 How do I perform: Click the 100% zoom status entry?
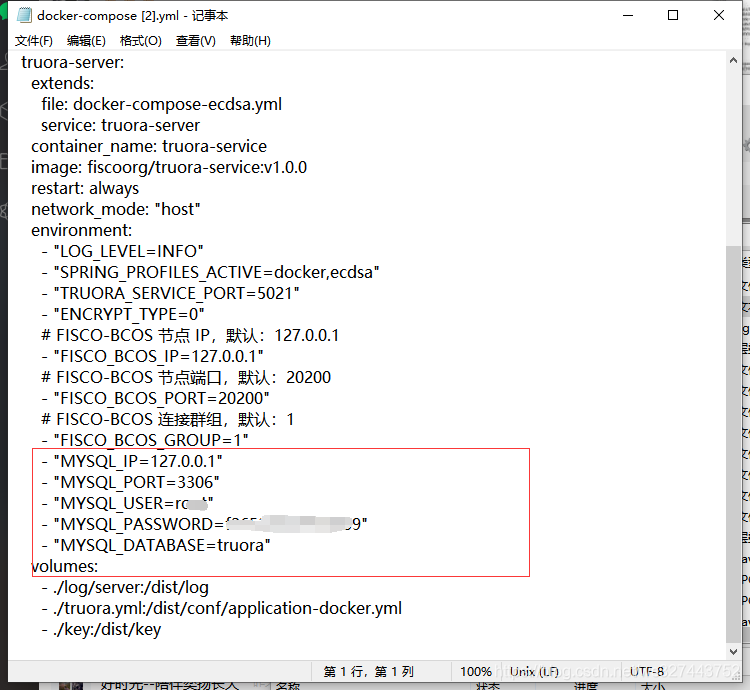pyautogui.click(x=475, y=672)
